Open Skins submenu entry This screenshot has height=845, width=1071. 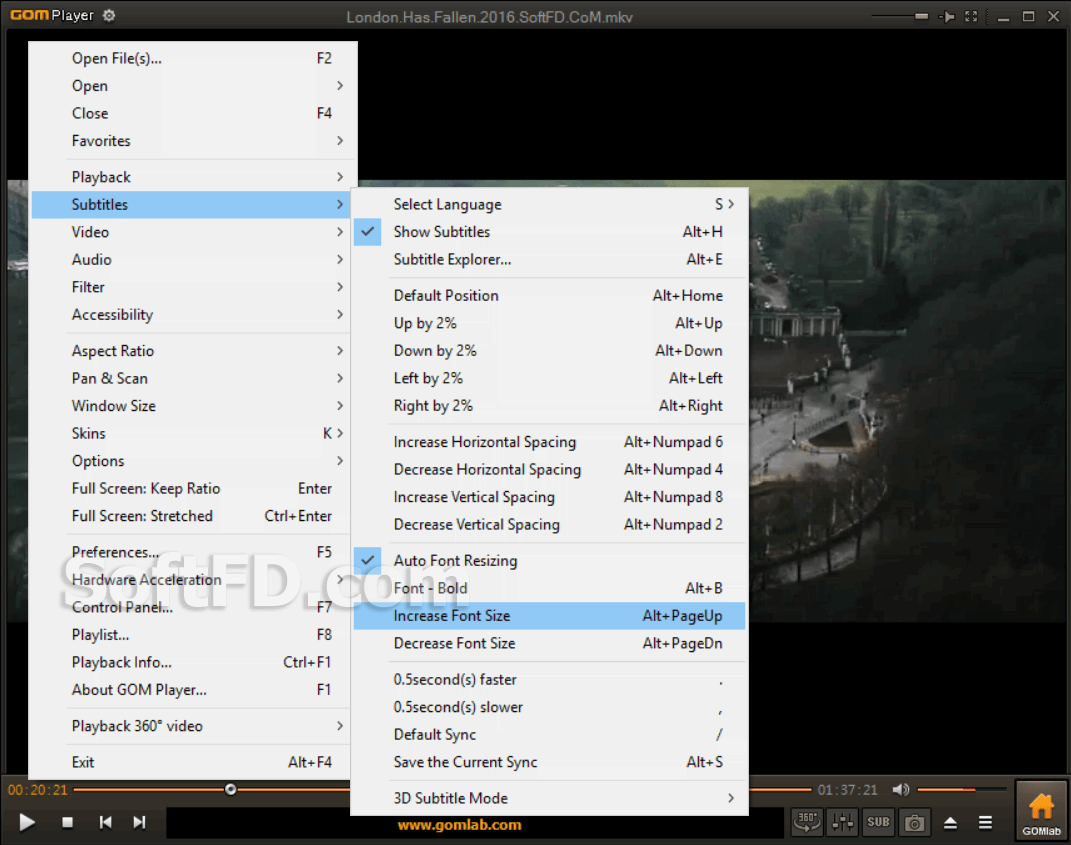[191, 433]
